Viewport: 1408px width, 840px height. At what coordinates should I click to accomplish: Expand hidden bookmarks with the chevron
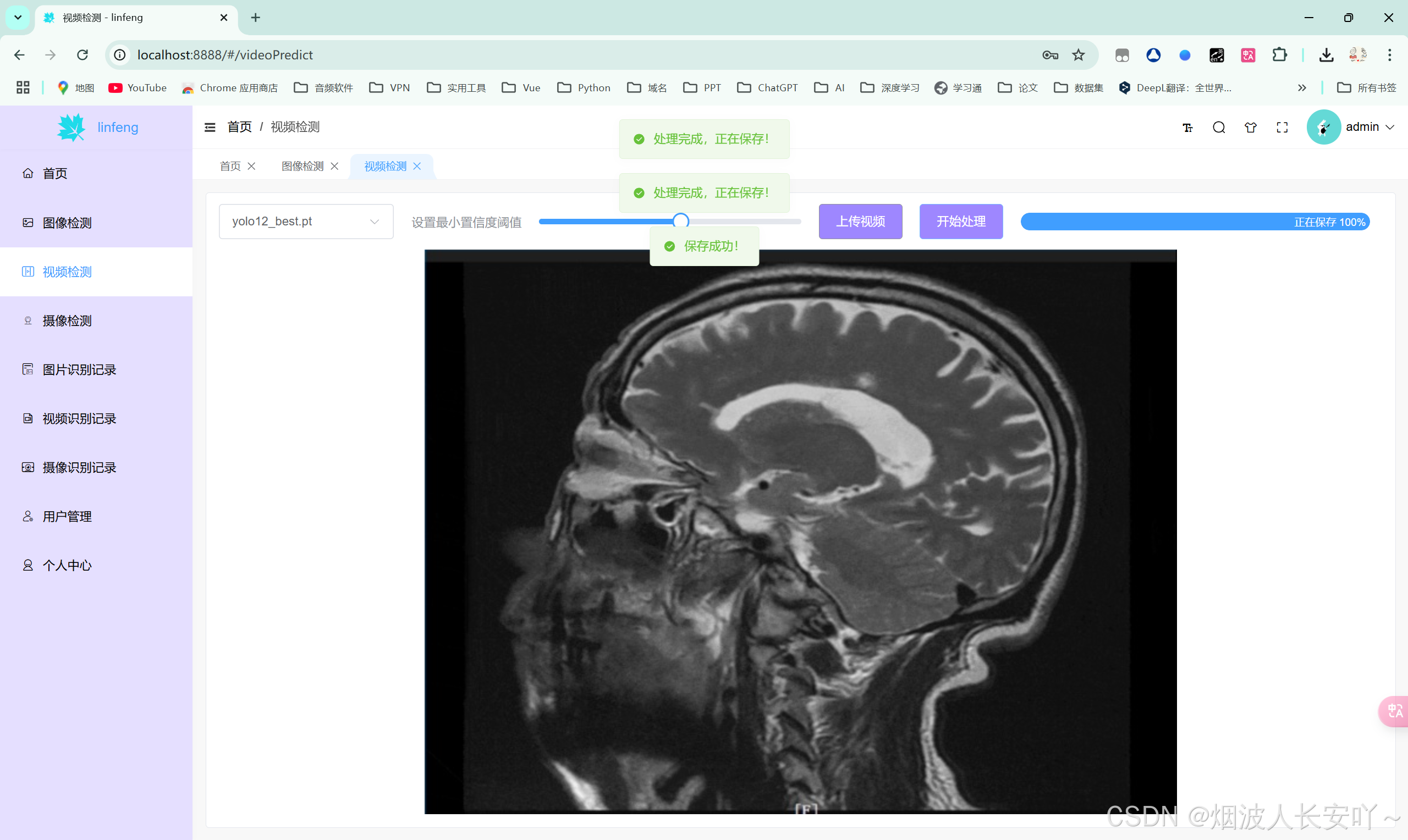[1301, 88]
